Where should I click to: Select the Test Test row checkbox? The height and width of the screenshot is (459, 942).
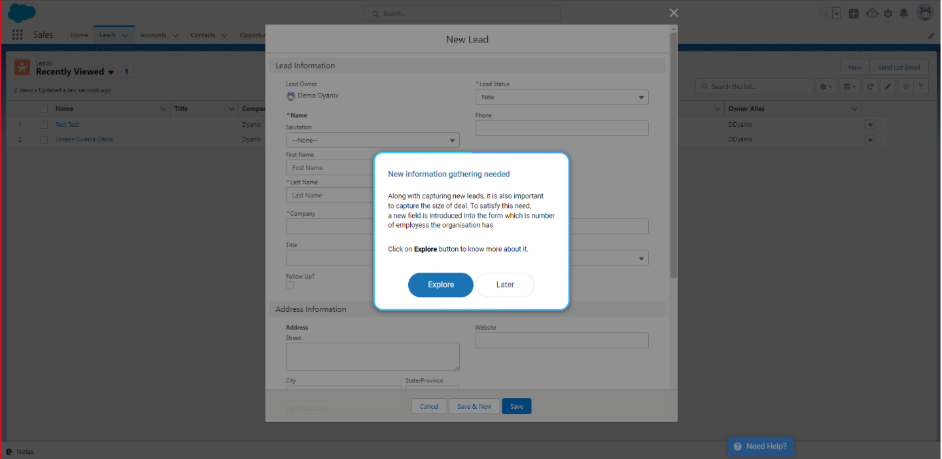click(x=43, y=124)
